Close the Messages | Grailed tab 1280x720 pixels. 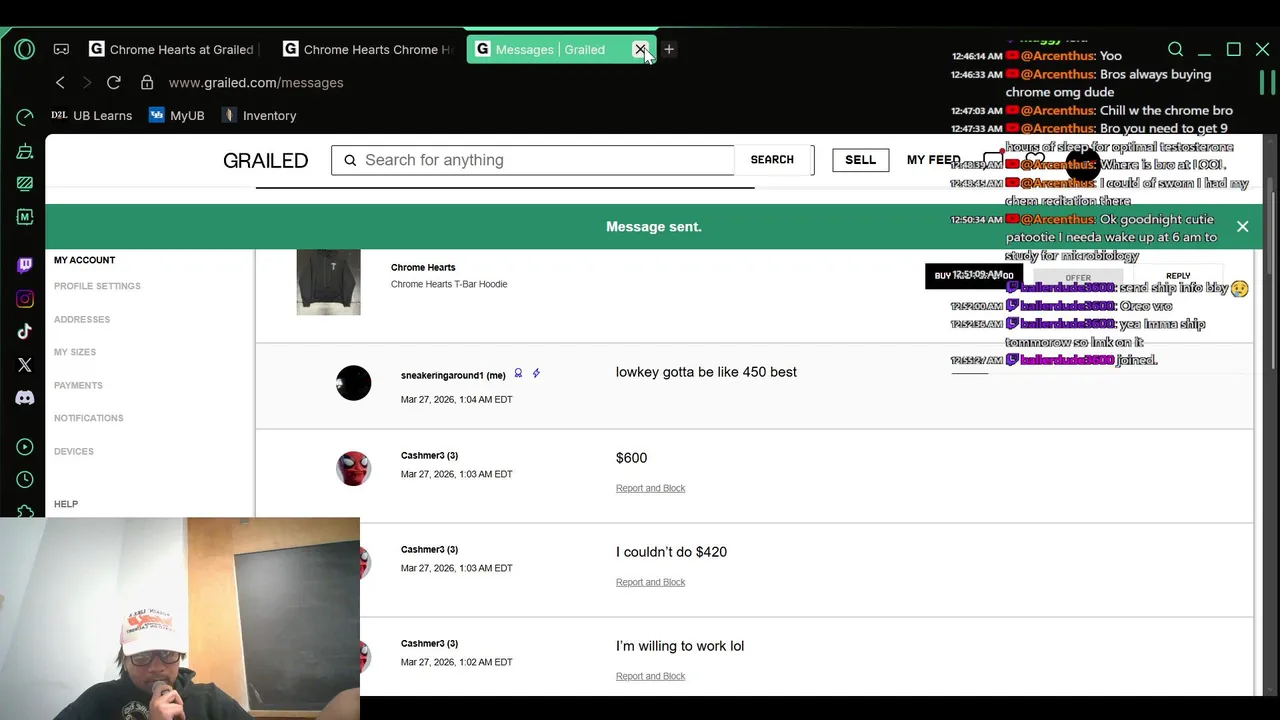point(641,49)
